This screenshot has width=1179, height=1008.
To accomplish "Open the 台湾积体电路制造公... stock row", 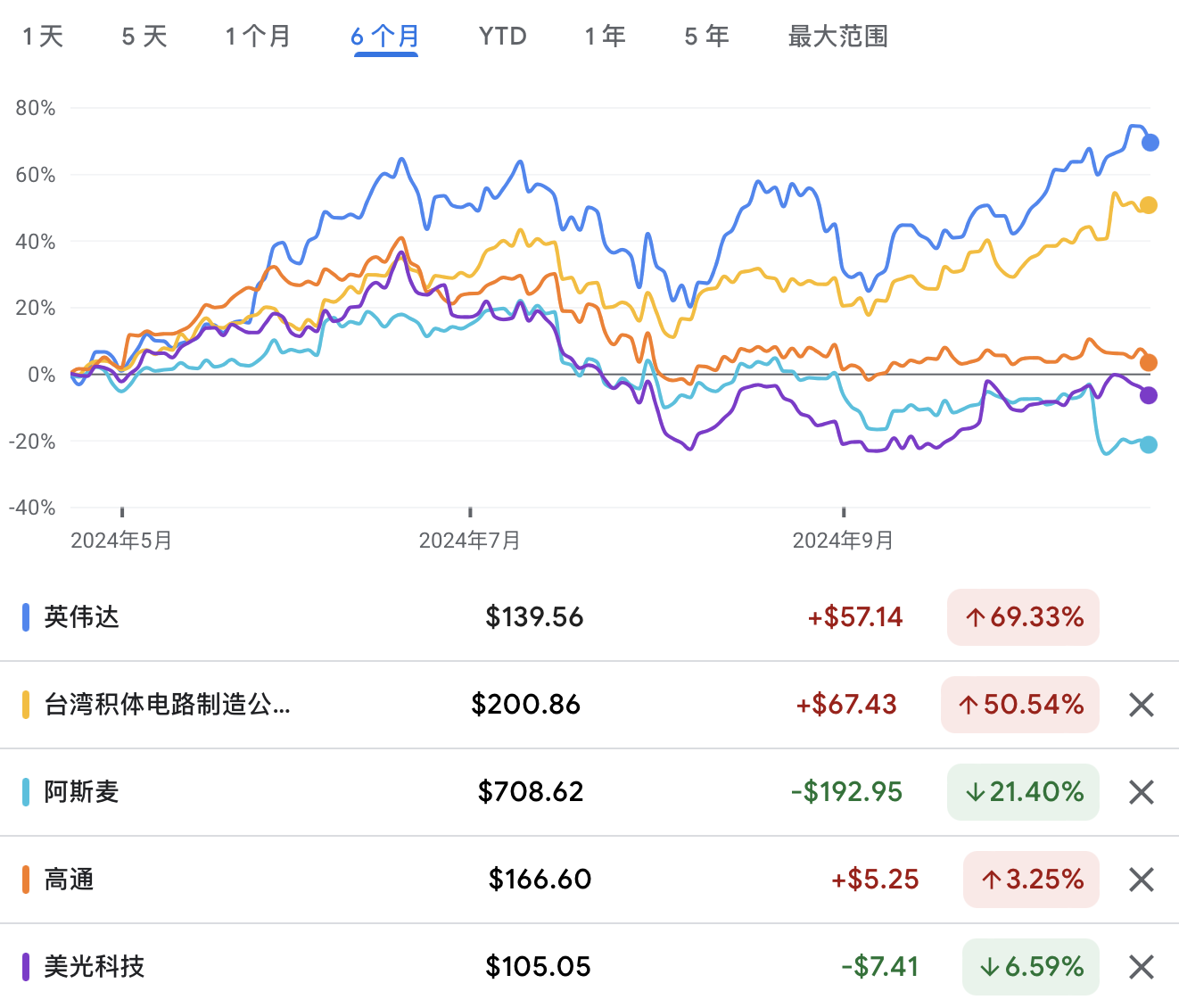I will pyautogui.click(x=589, y=705).
